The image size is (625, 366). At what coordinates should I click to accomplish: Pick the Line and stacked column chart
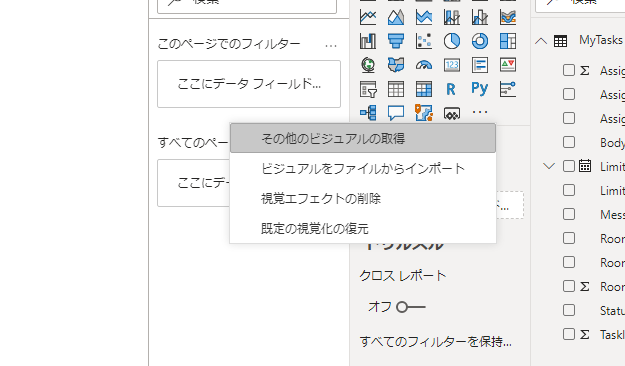point(452,17)
